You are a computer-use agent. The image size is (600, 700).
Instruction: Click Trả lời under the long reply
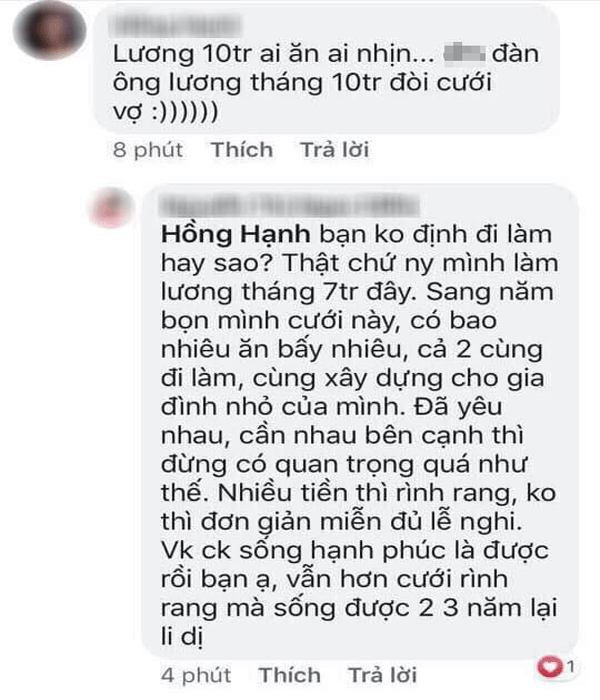pos(383,675)
